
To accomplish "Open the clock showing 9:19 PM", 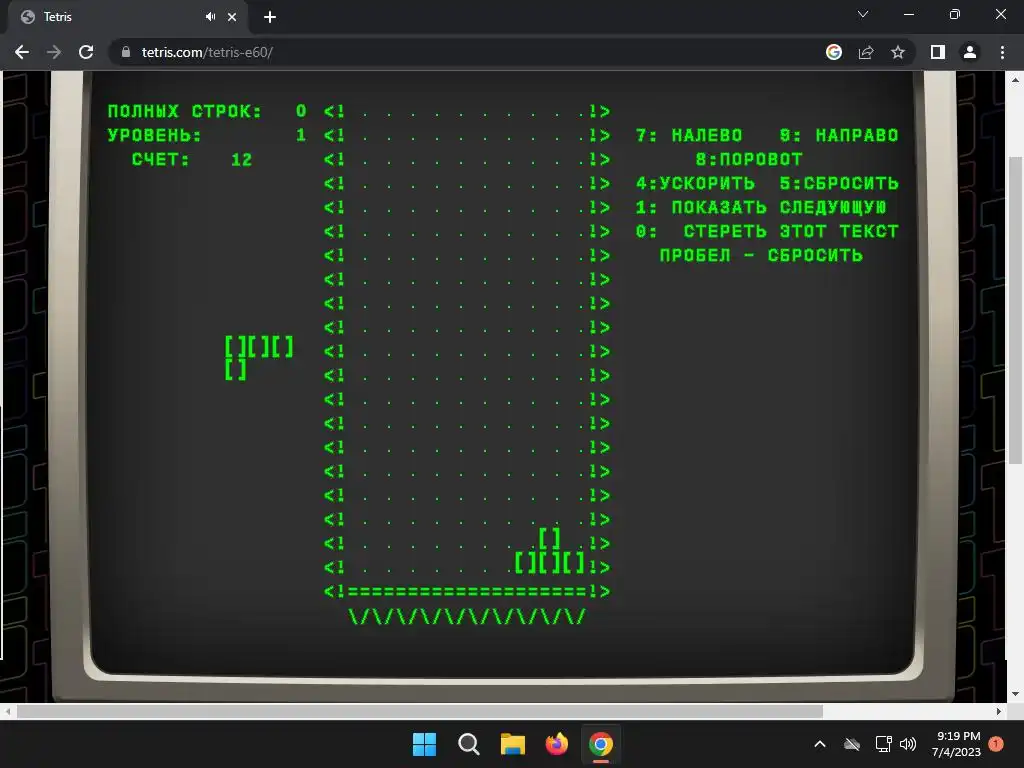I will point(957,744).
